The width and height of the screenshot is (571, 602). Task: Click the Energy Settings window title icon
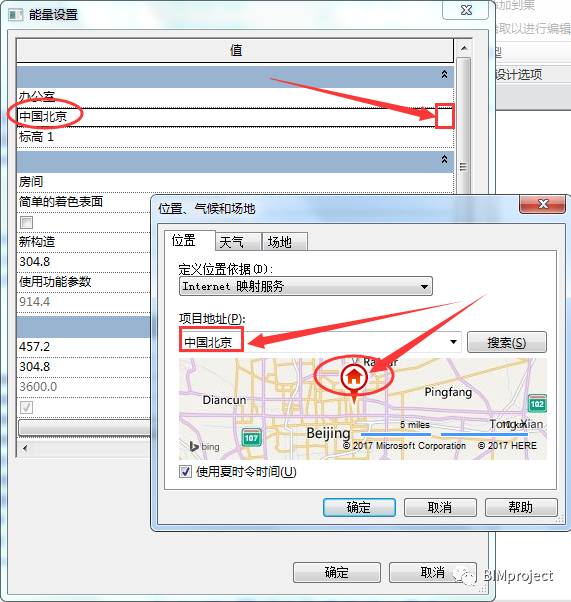16,15
